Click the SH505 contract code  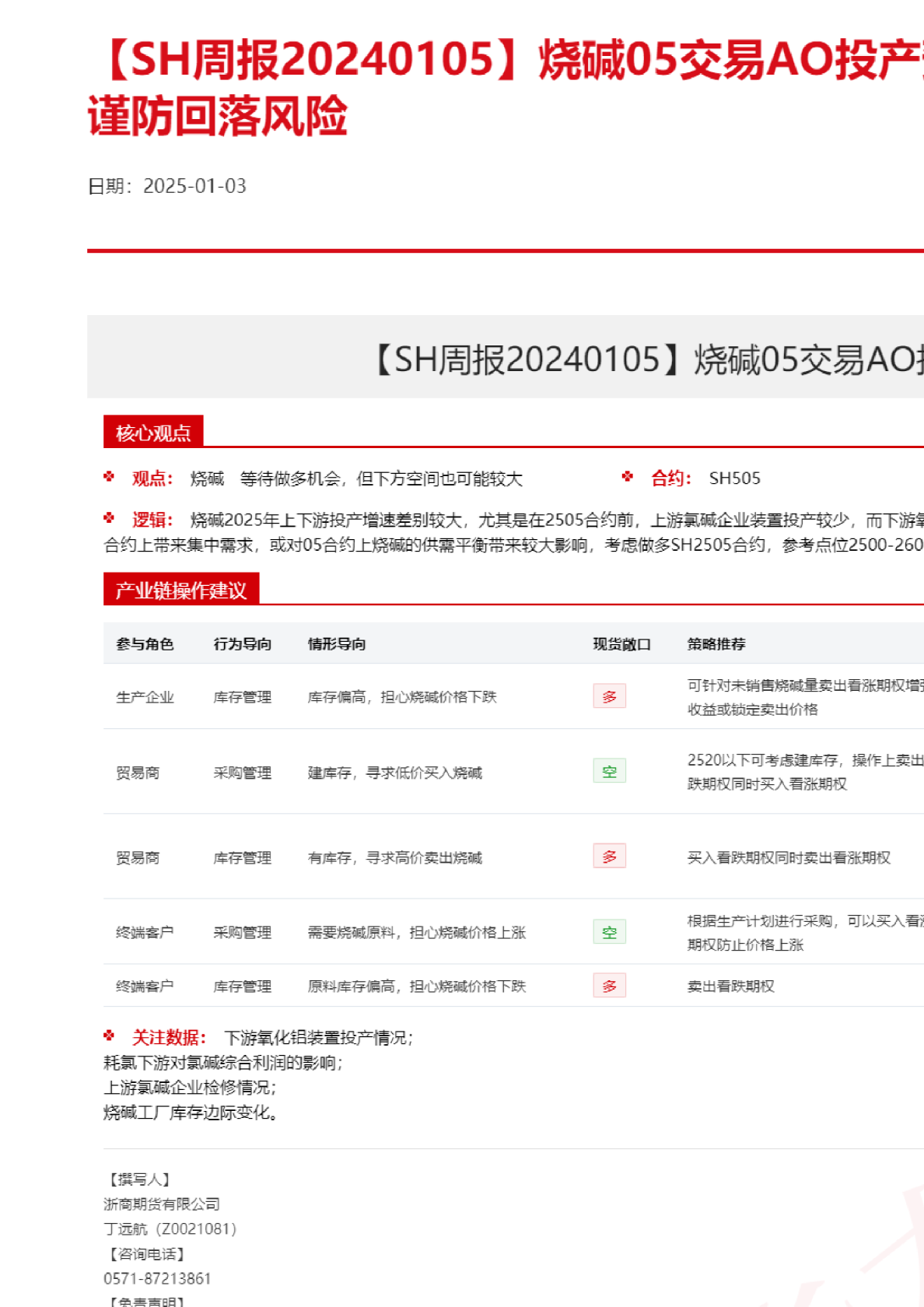tap(734, 478)
